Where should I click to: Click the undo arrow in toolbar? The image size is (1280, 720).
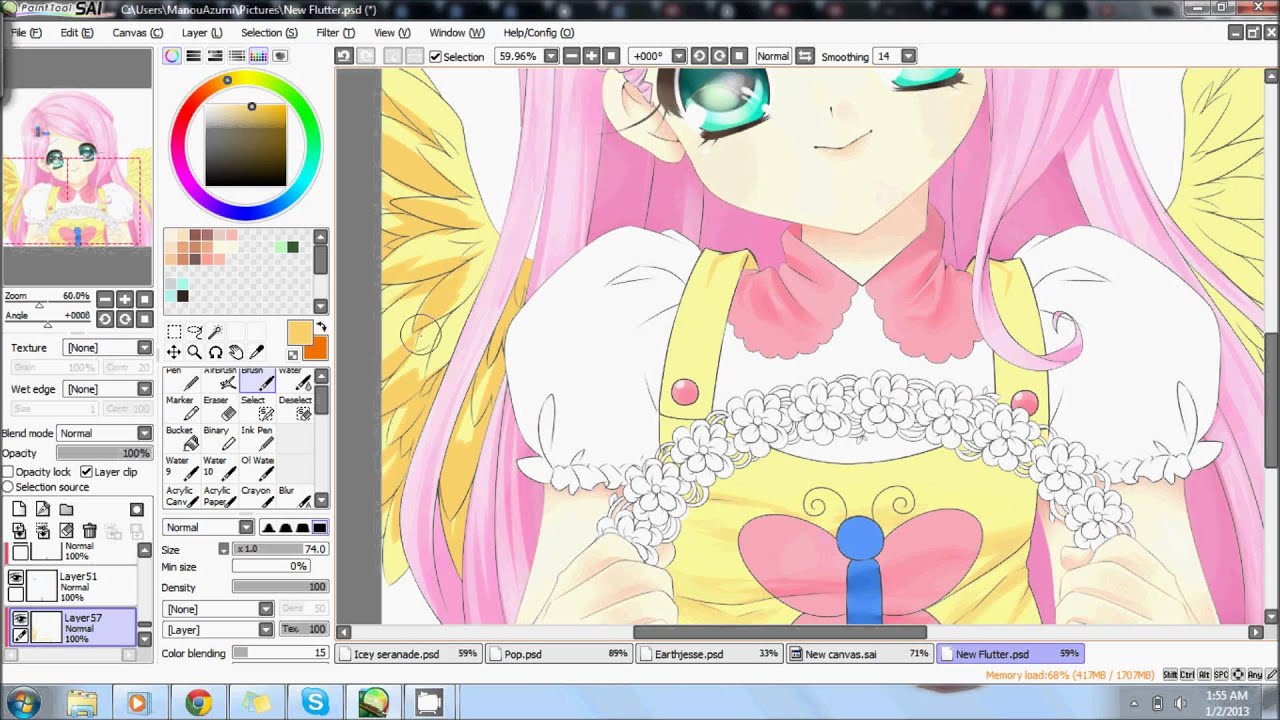click(x=344, y=56)
